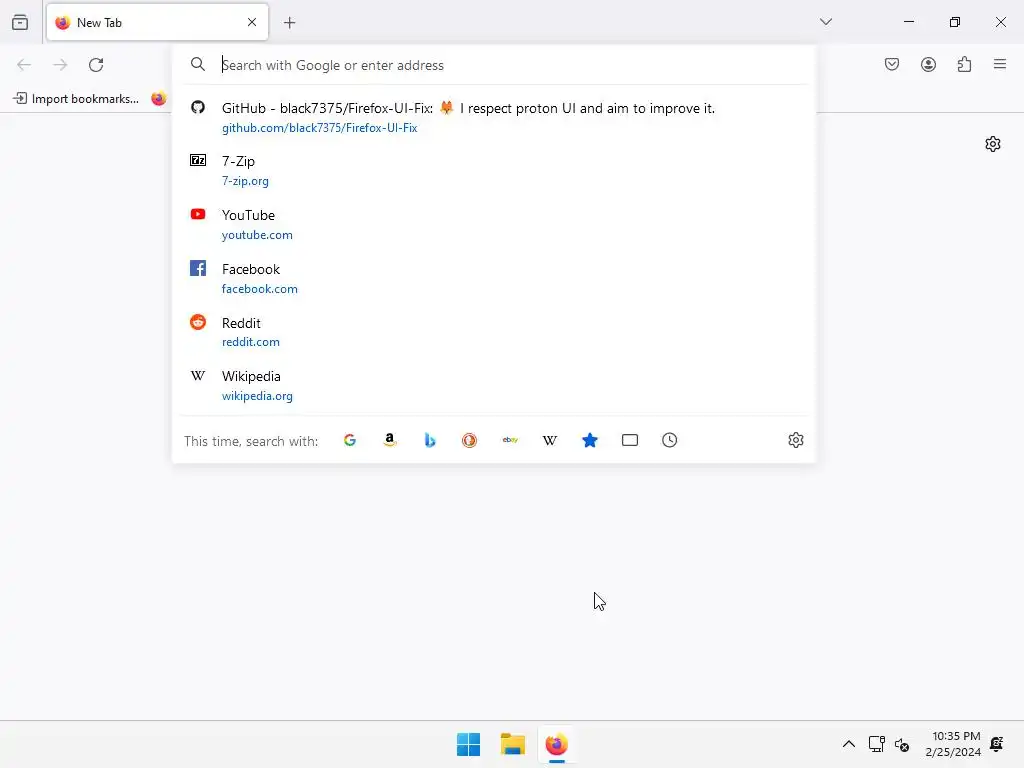Open Save to Pocket
Viewport: 1024px width, 768px height.
892,64
